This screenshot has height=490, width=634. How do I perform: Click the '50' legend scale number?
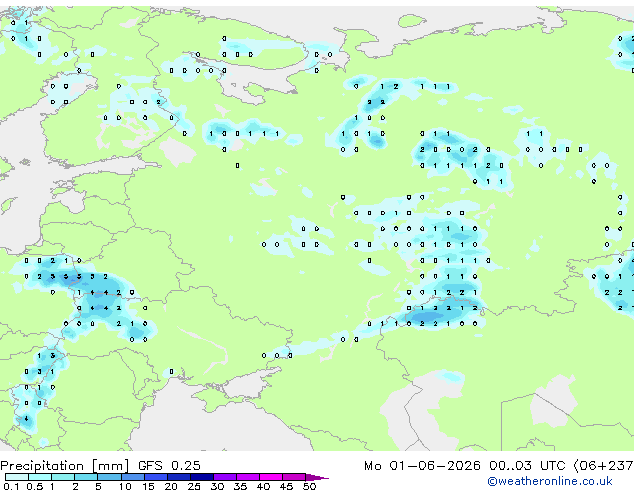309,486
